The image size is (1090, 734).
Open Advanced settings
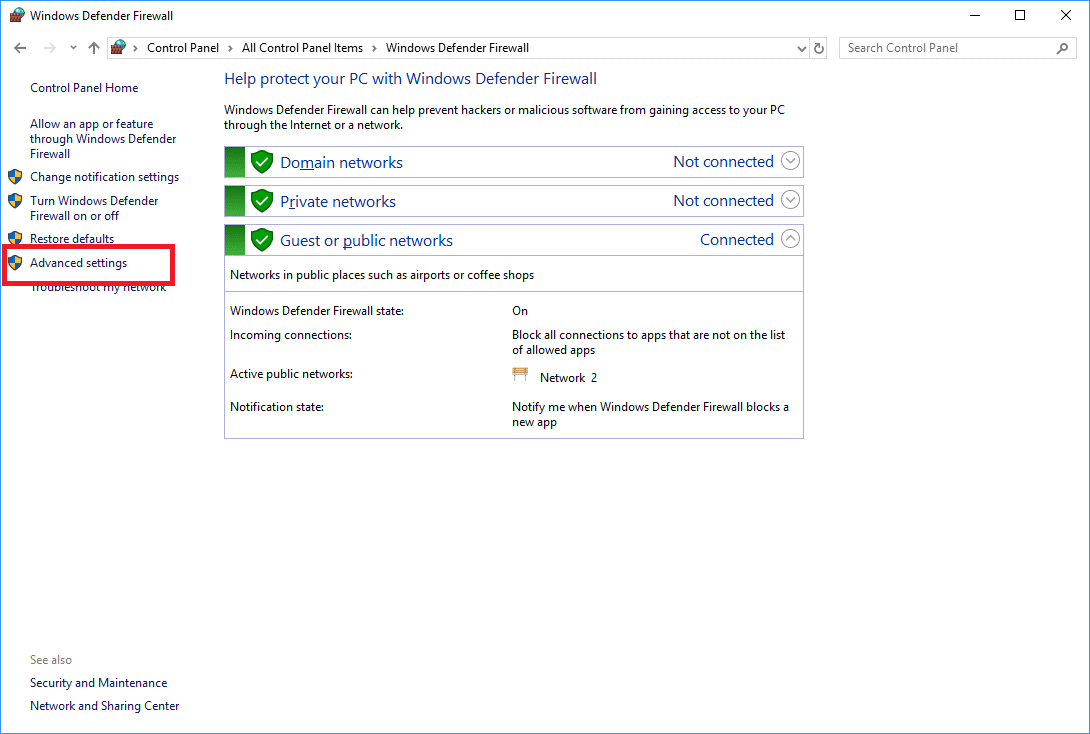coord(79,263)
